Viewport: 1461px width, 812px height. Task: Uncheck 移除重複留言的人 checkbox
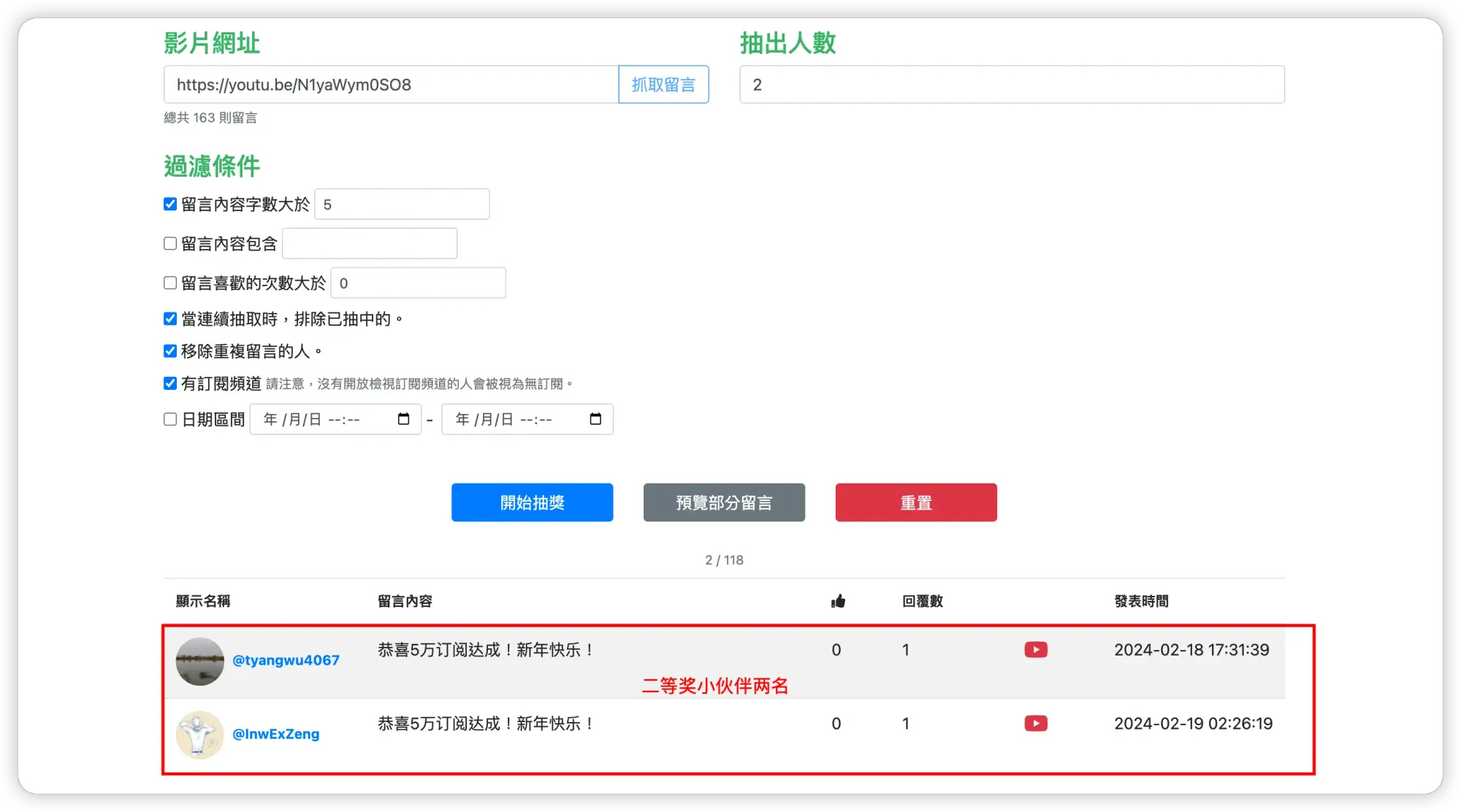click(170, 351)
